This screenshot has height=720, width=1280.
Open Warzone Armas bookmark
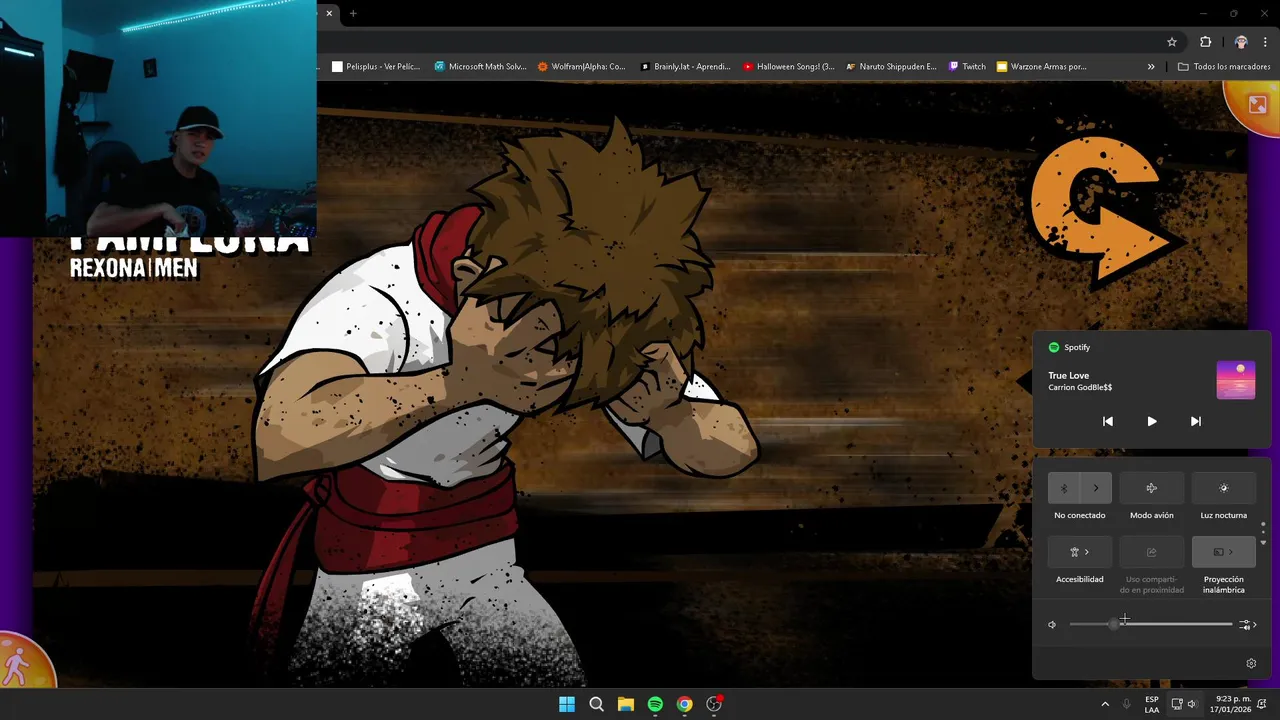pyautogui.click(x=1042, y=67)
